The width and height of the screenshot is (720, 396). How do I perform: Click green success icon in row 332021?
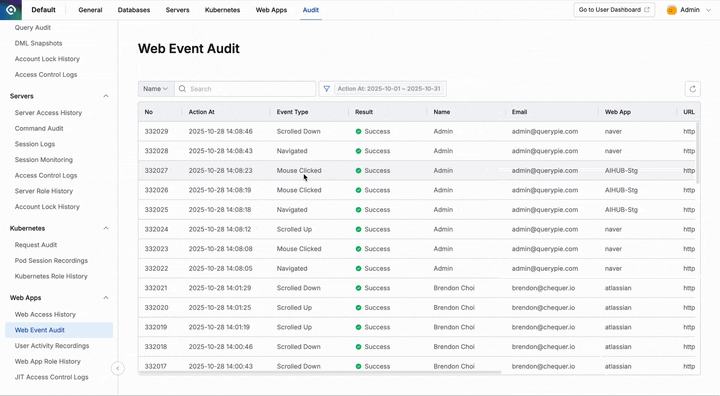click(358, 288)
